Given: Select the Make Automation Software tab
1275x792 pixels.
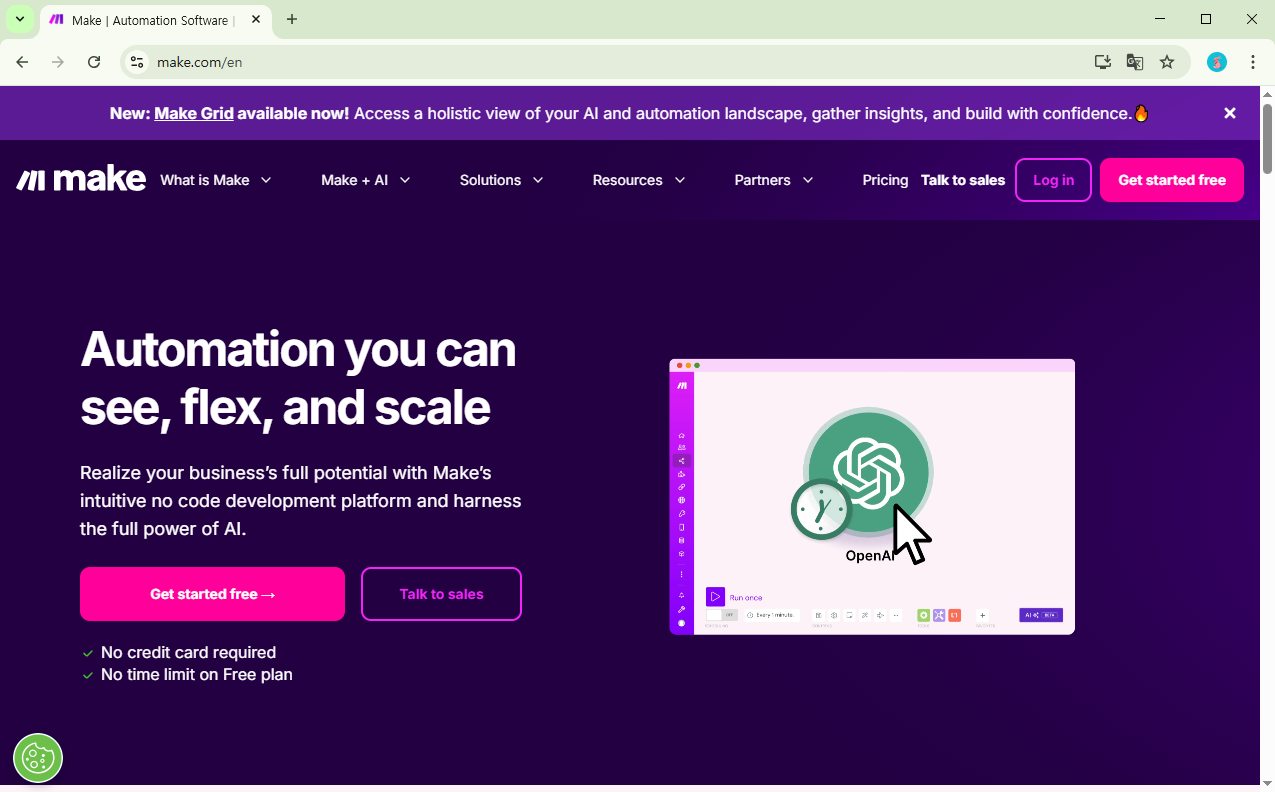Looking at the screenshot, I should click(154, 19).
